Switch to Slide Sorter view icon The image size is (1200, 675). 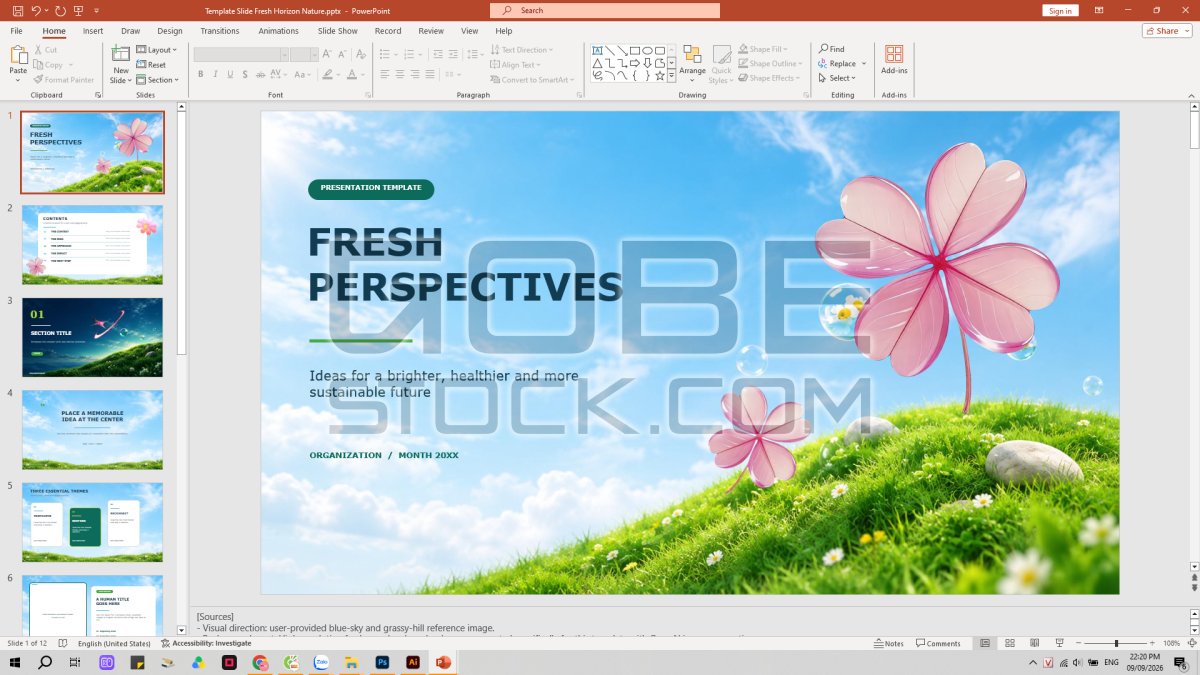click(1010, 643)
